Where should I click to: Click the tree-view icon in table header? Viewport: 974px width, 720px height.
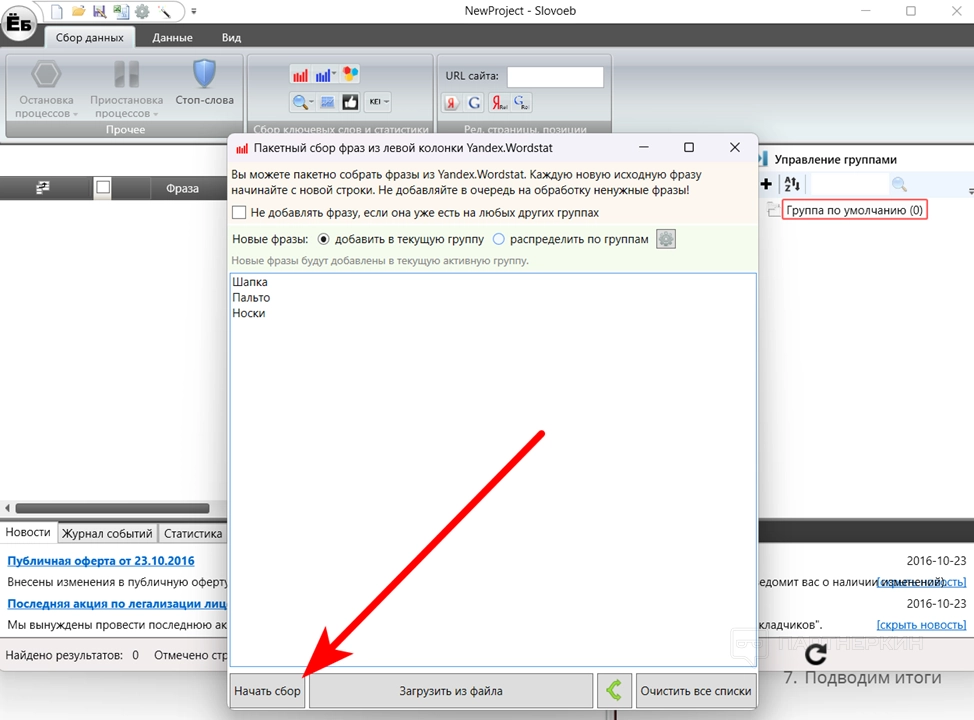42,188
